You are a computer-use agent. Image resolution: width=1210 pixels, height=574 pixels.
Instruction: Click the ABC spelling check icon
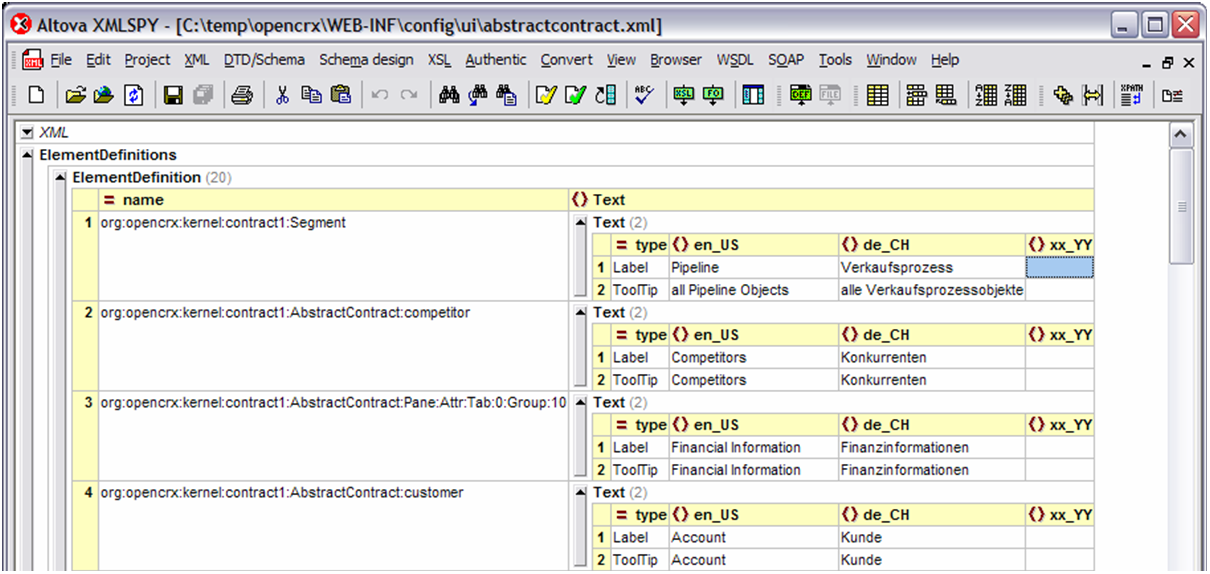pyautogui.click(x=644, y=95)
